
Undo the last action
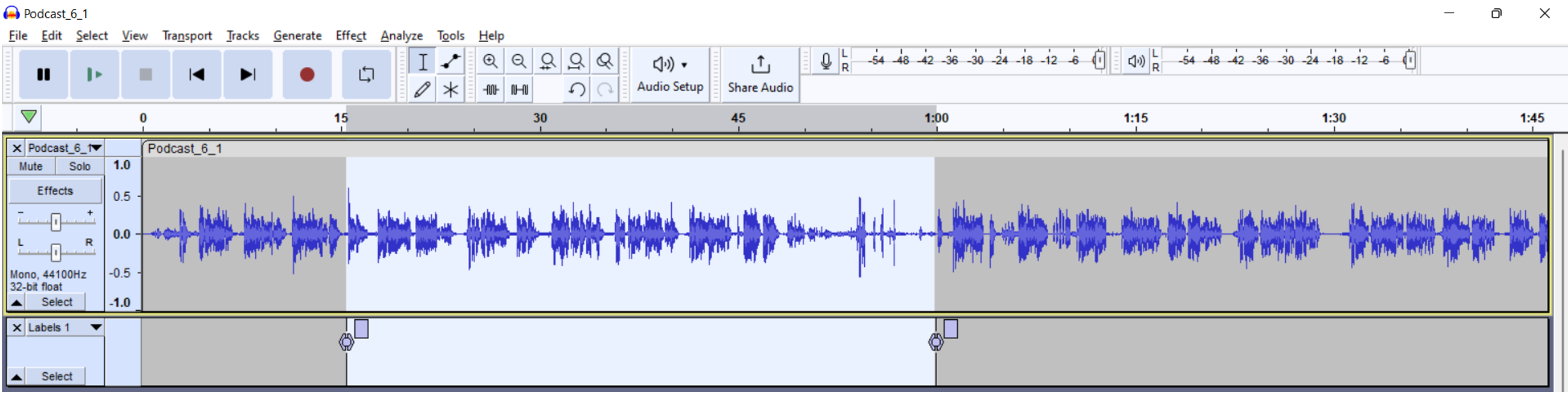[x=577, y=89]
